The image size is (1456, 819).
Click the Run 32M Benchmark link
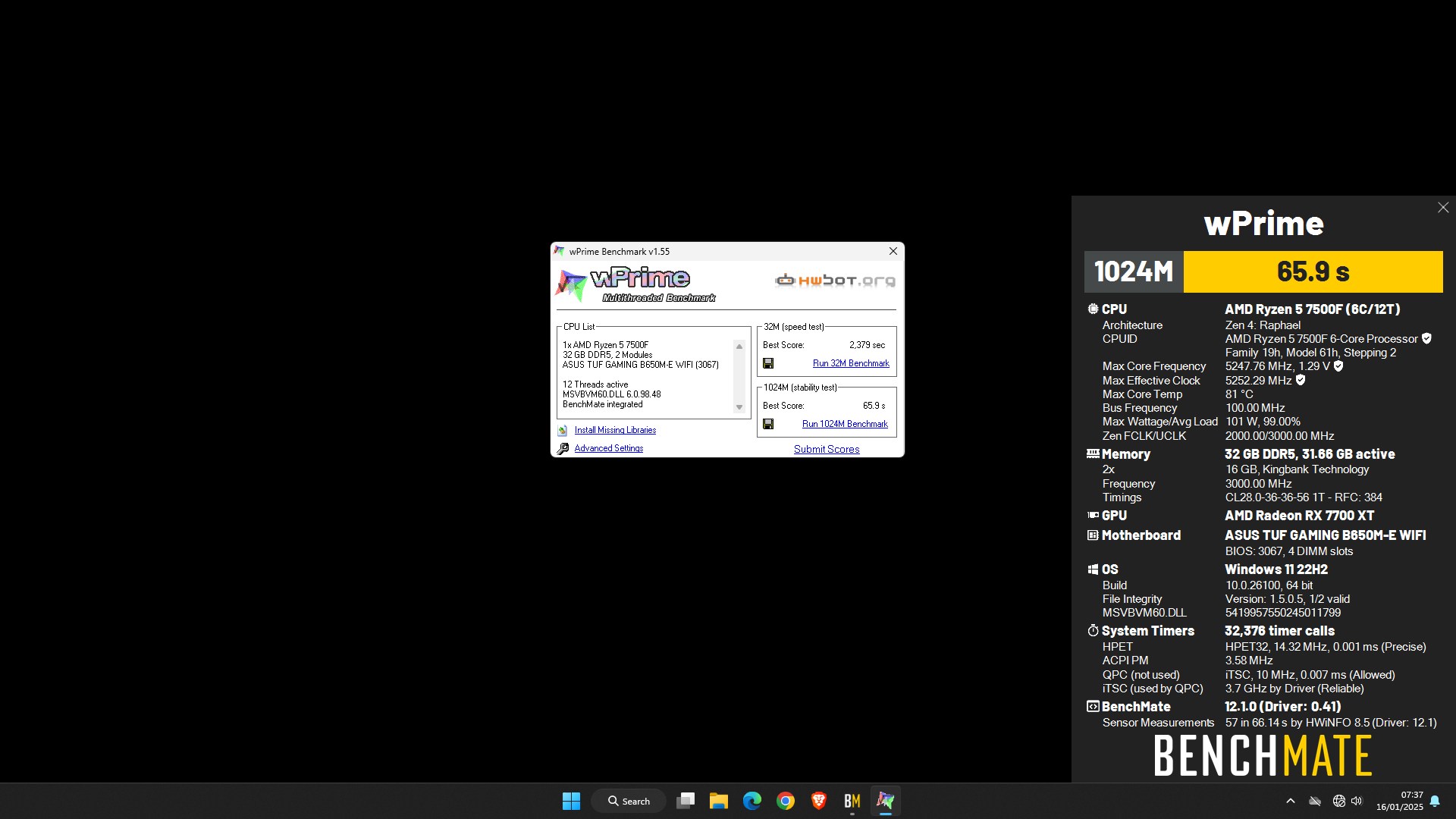pyautogui.click(x=851, y=364)
